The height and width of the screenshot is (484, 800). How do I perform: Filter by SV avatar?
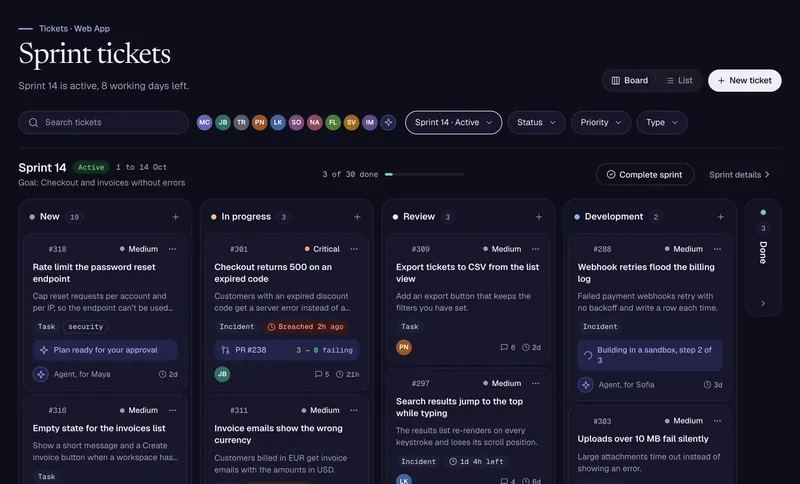pos(352,122)
